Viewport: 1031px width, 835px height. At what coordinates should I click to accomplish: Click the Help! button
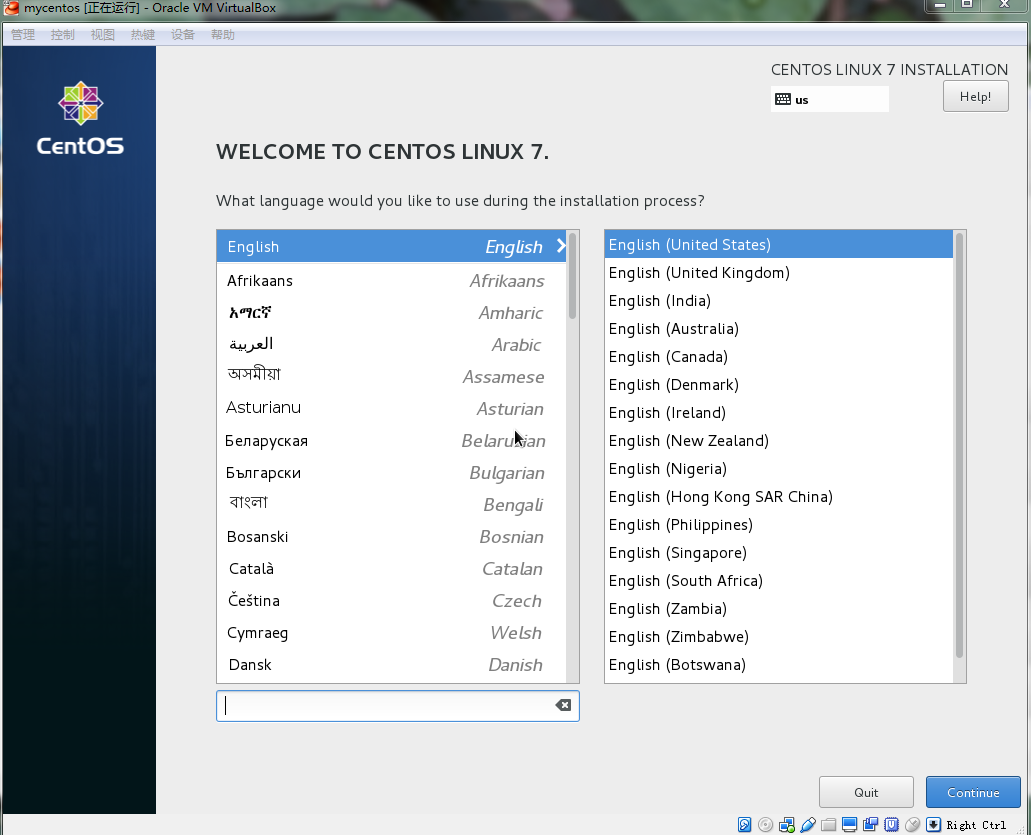point(975,97)
